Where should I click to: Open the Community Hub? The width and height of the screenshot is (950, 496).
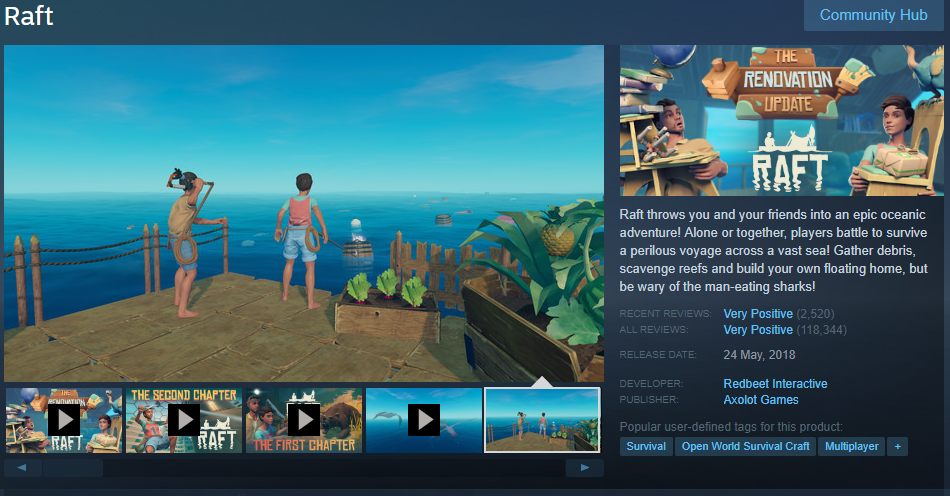coord(873,15)
